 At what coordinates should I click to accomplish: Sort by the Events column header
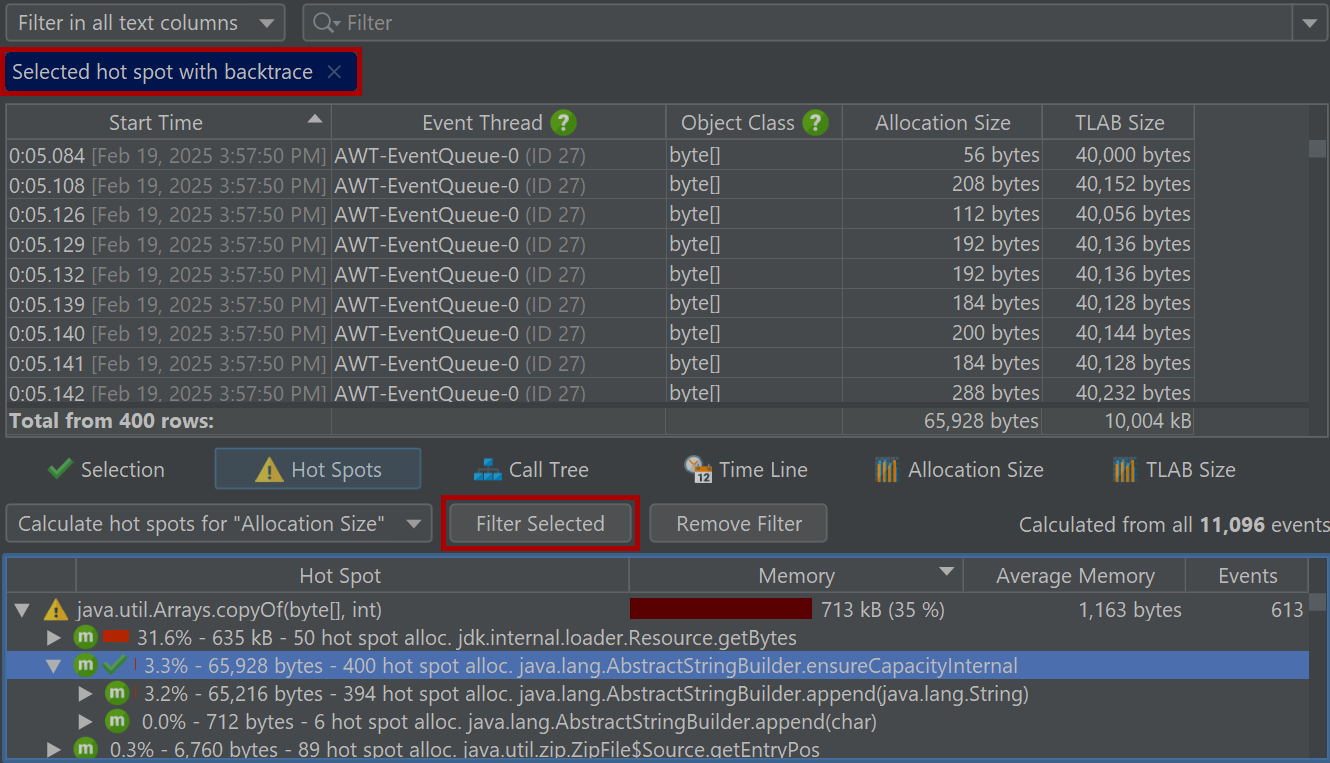[1247, 576]
